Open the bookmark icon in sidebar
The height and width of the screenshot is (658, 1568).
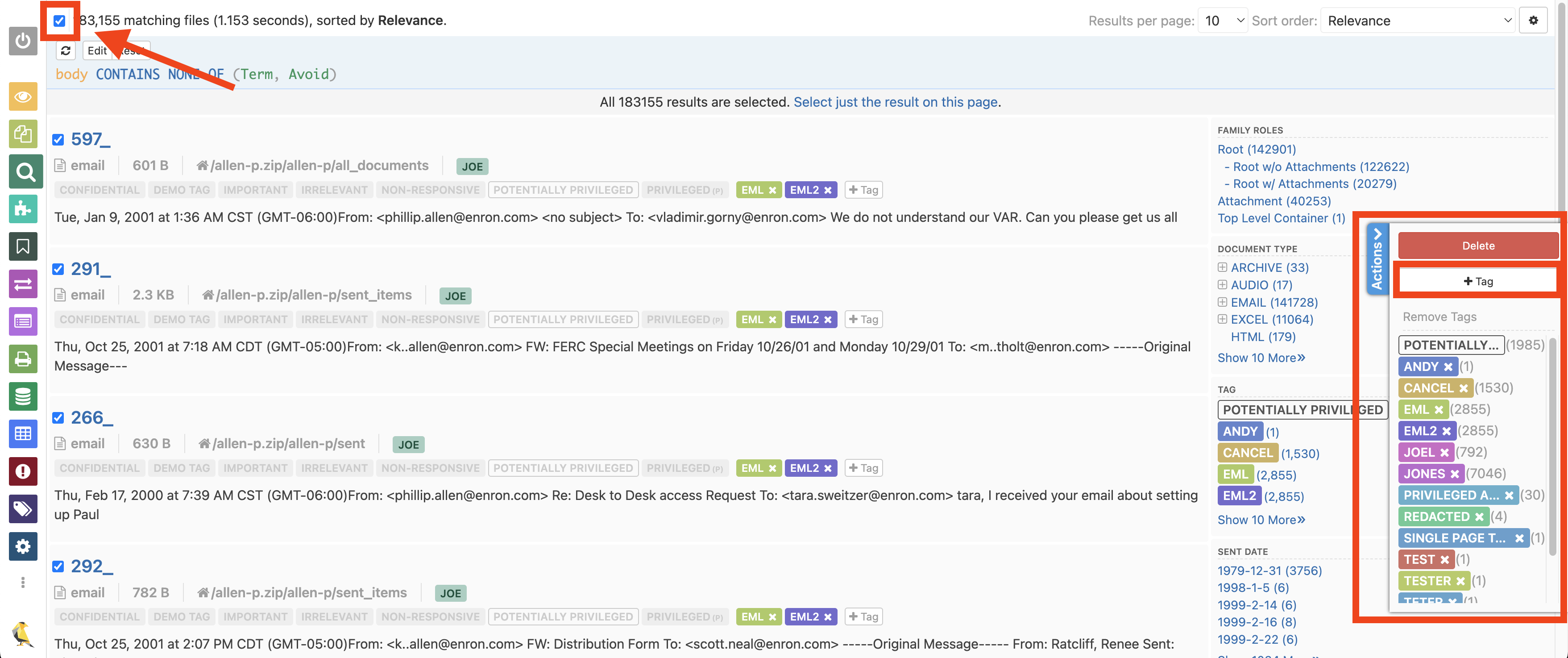pos(22,246)
